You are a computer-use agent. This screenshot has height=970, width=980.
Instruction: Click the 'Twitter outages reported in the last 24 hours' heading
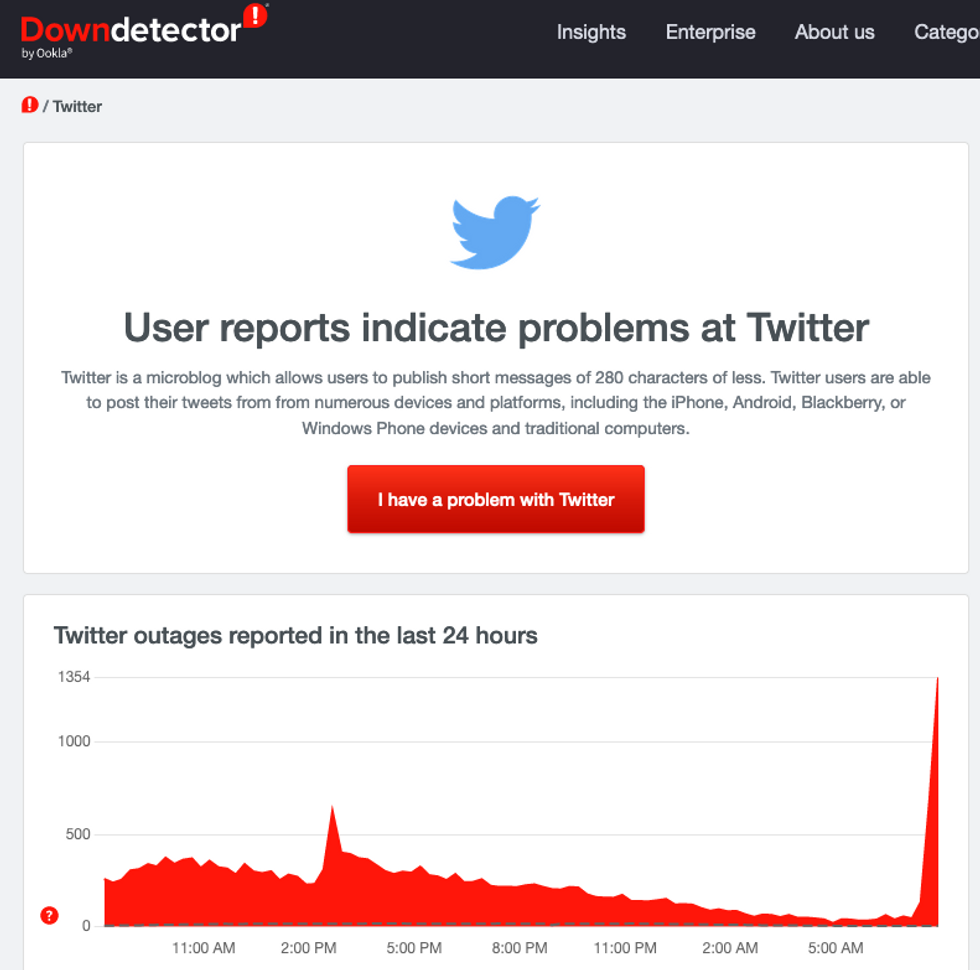(296, 636)
